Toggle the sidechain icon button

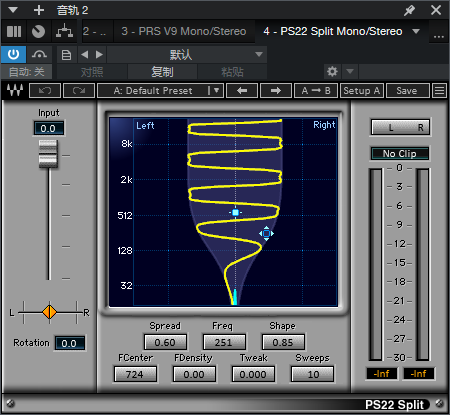(x=39, y=54)
